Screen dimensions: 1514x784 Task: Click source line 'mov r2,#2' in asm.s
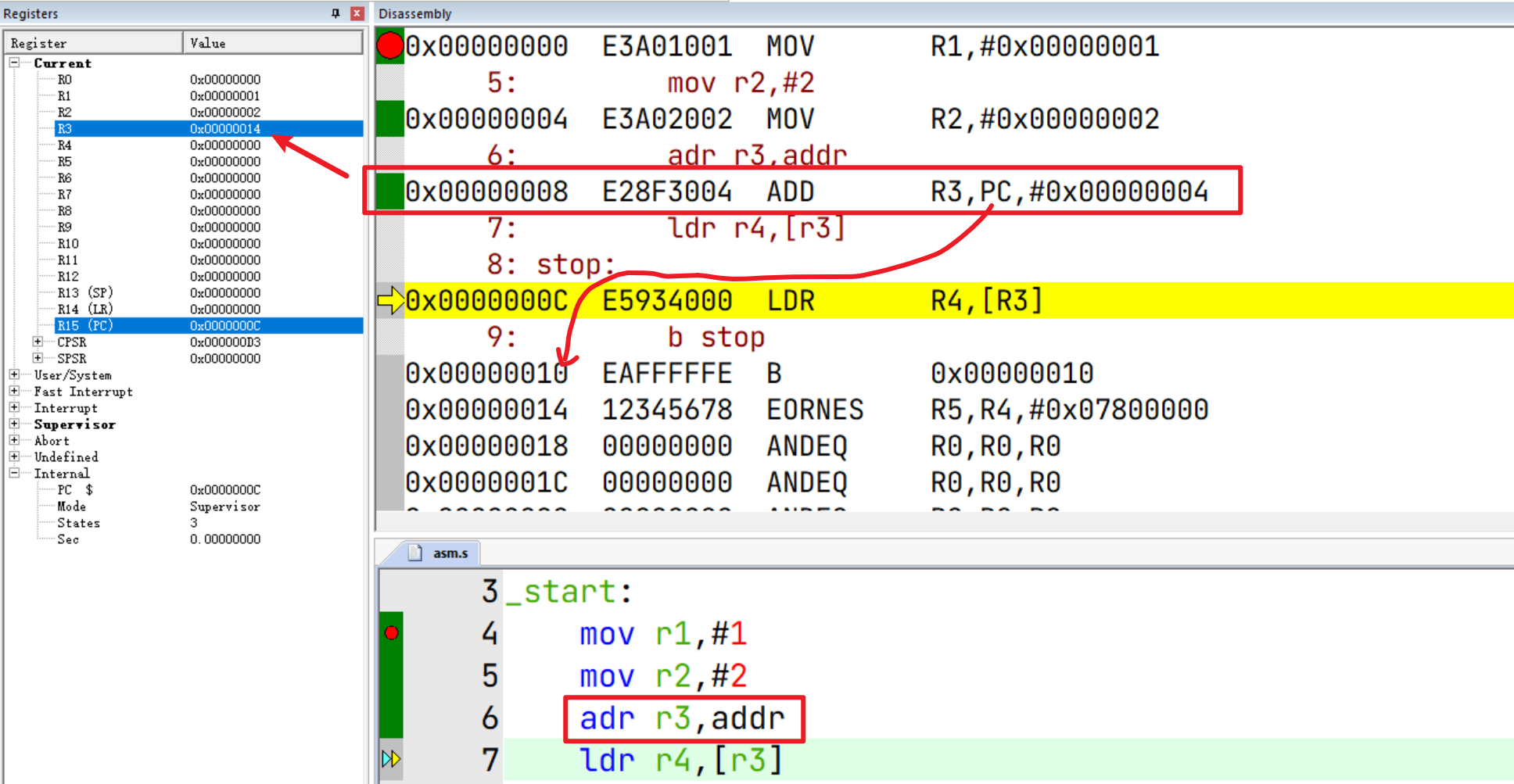(663, 675)
